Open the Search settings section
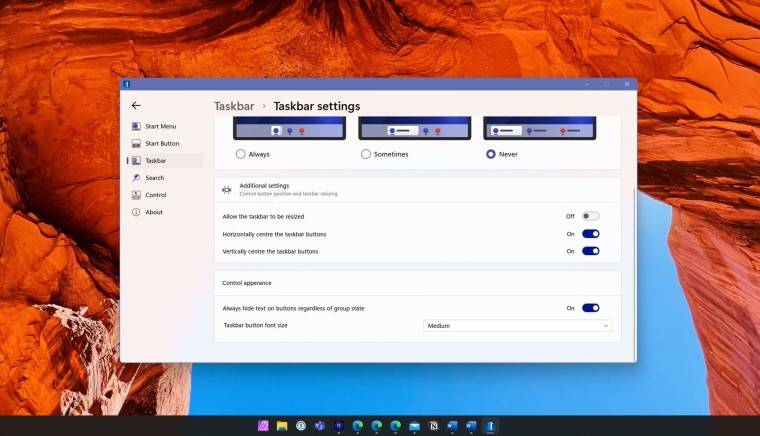This screenshot has height=436, width=760. pyautogui.click(x=153, y=178)
